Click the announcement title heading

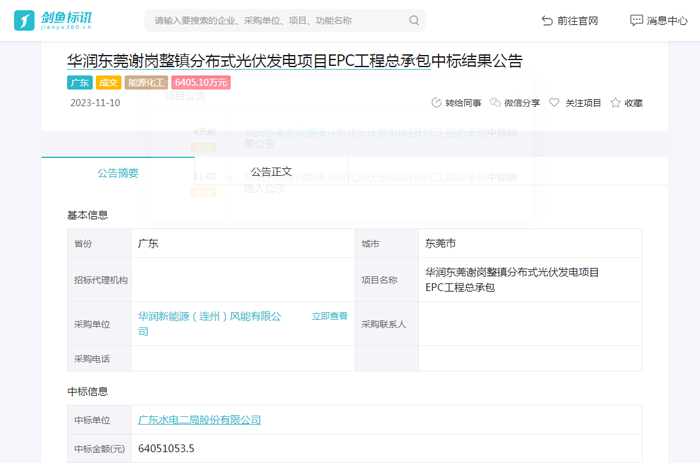(295, 61)
